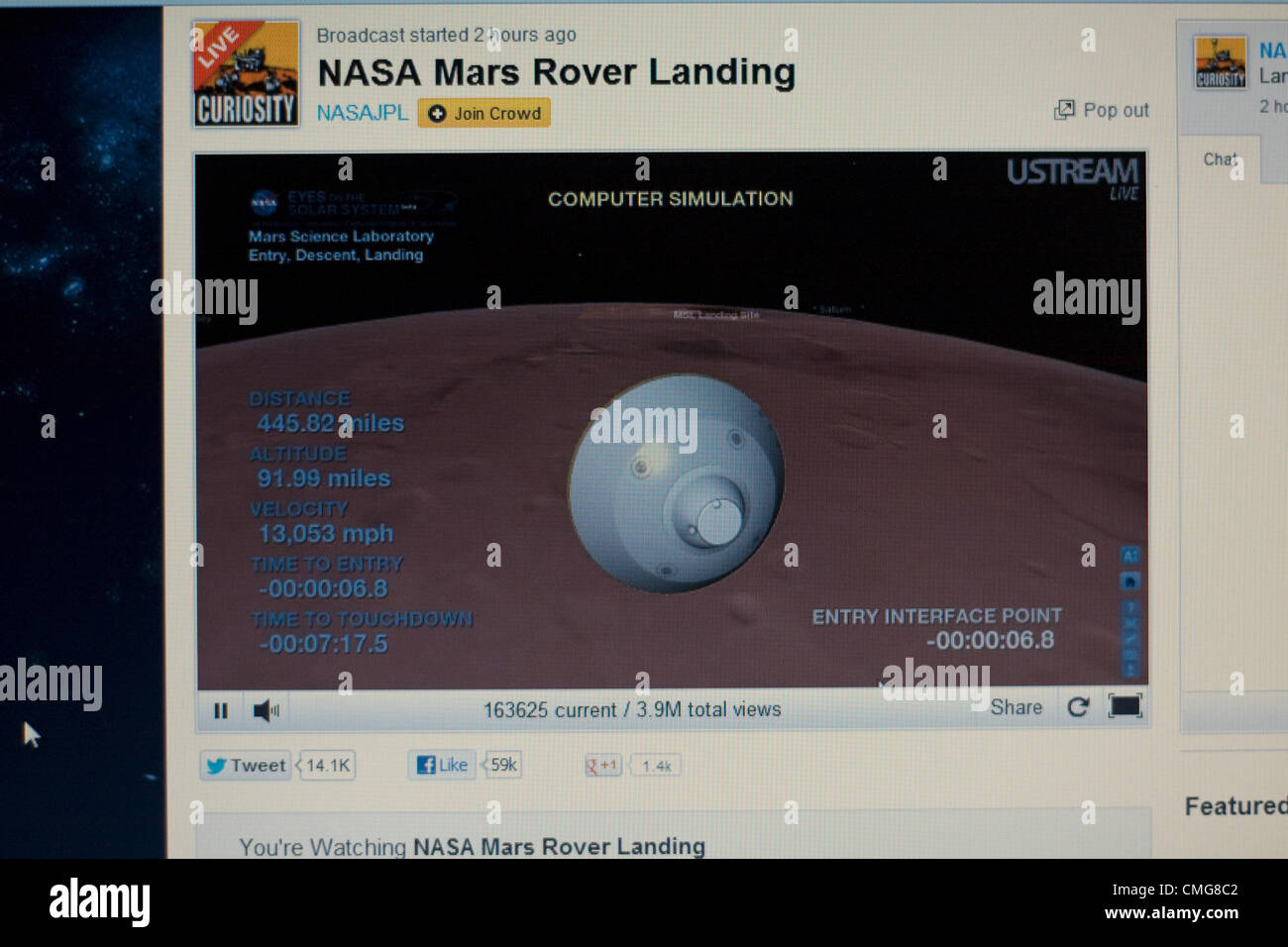Switch to the Chat tab

tap(1220, 159)
